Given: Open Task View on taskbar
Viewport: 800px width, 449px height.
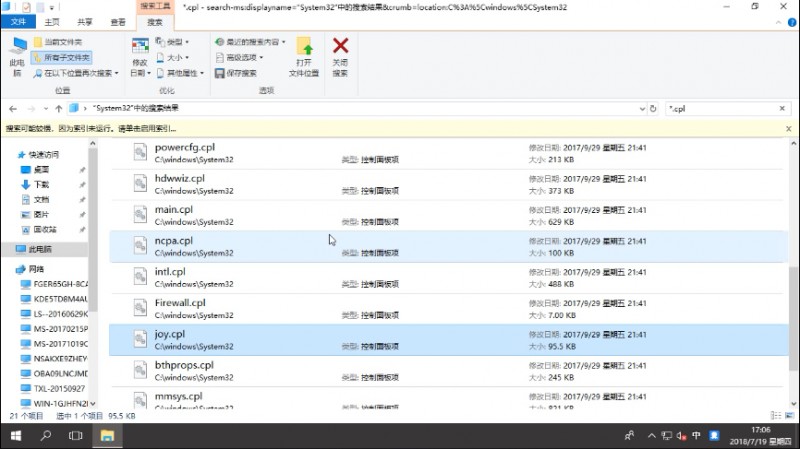Looking at the screenshot, I should [x=76, y=436].
